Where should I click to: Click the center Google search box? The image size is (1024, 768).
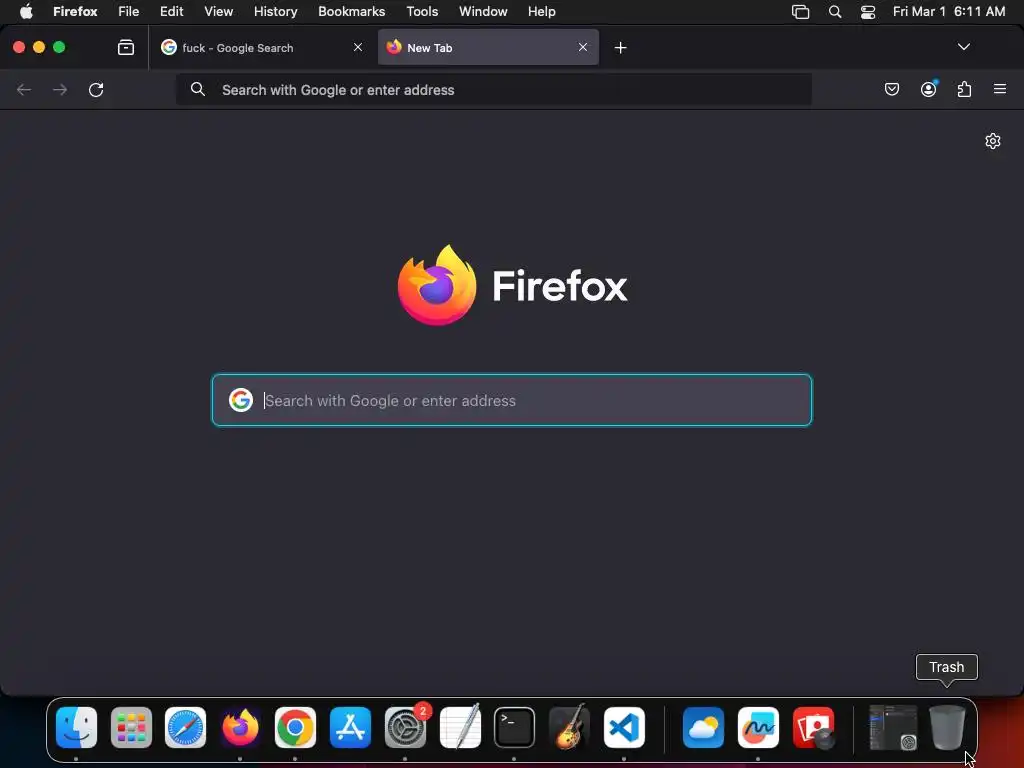[512, 400]
